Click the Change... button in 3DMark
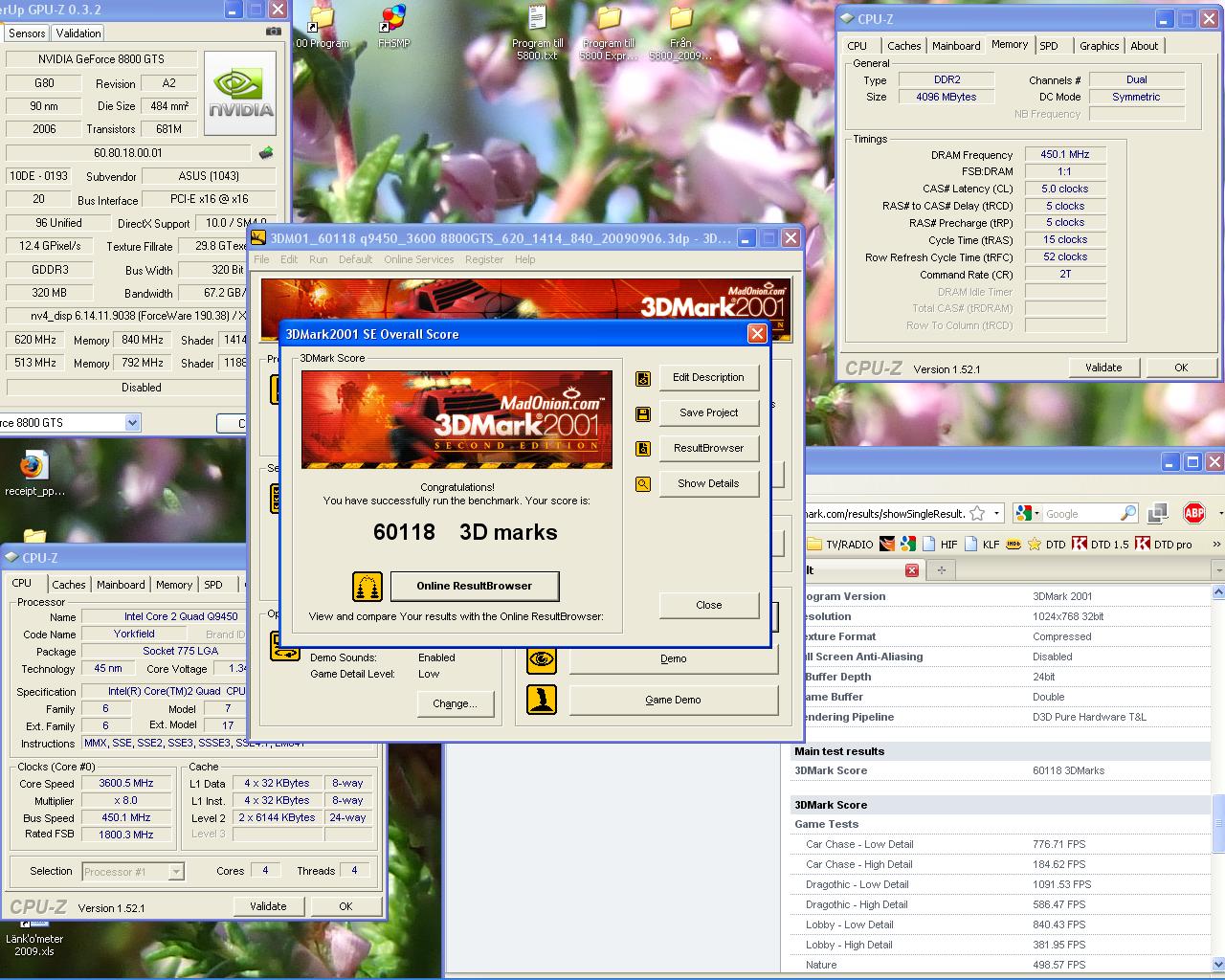The height and width of the screenshot is (980, 1225). point(456,703)
